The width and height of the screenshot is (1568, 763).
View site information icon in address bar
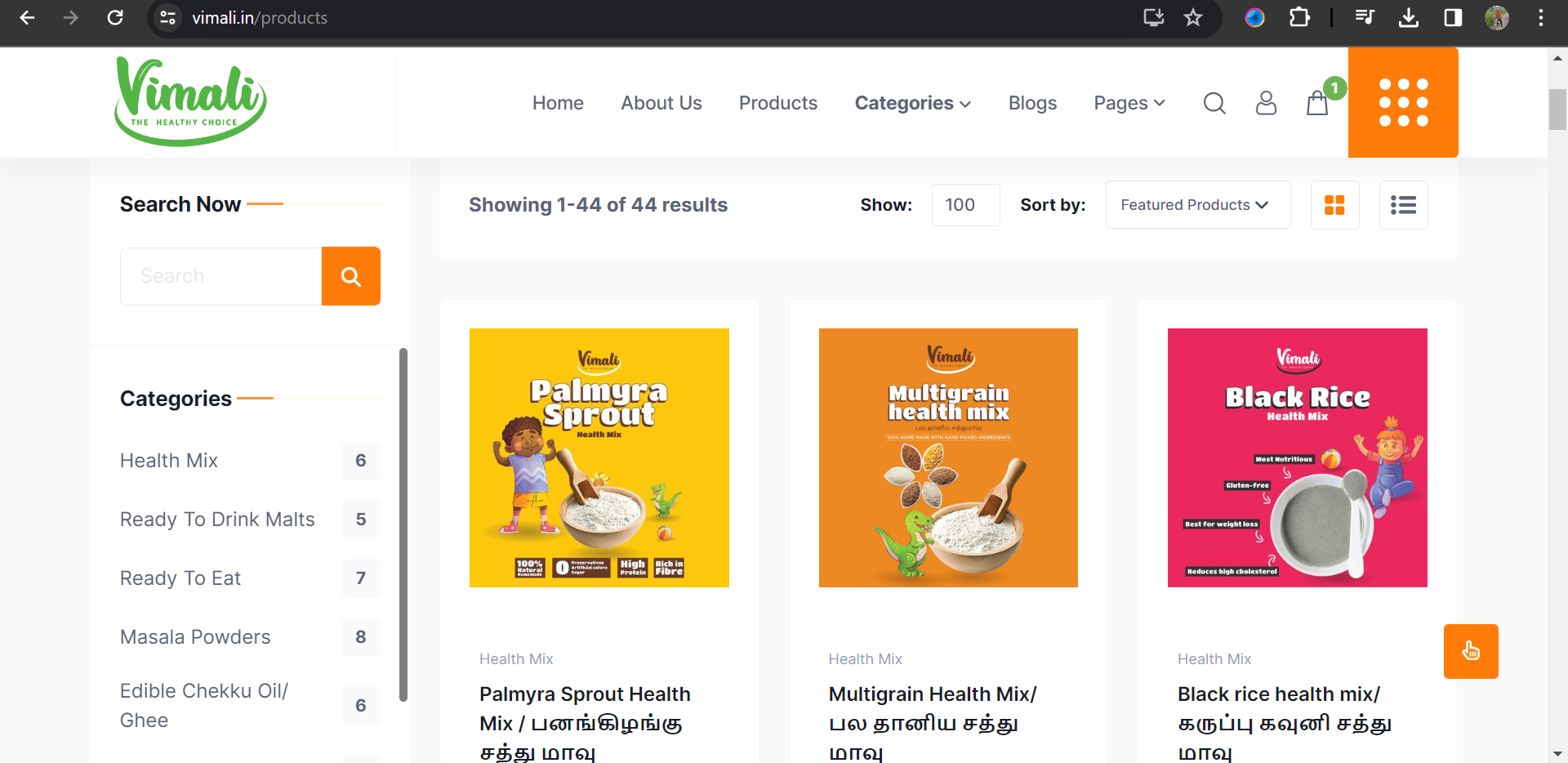[x=168, y=17]
